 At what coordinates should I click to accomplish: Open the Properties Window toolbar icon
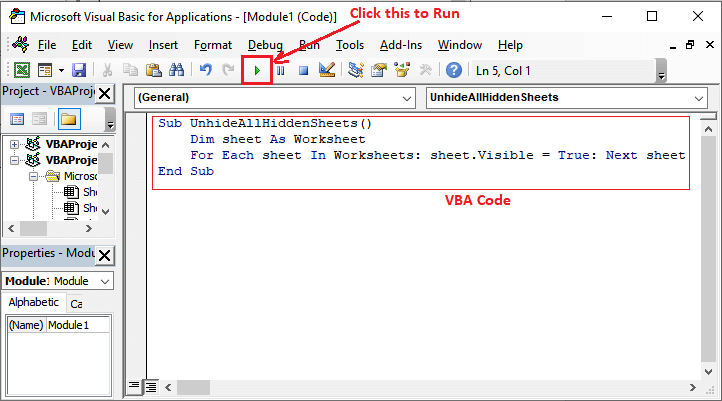click(379, 70)
